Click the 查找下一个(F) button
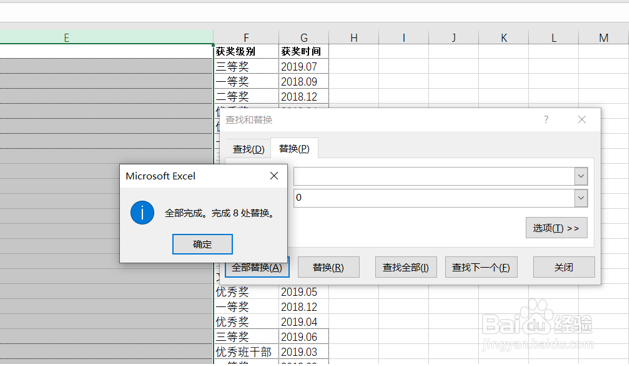 click(x=481, y=267)
